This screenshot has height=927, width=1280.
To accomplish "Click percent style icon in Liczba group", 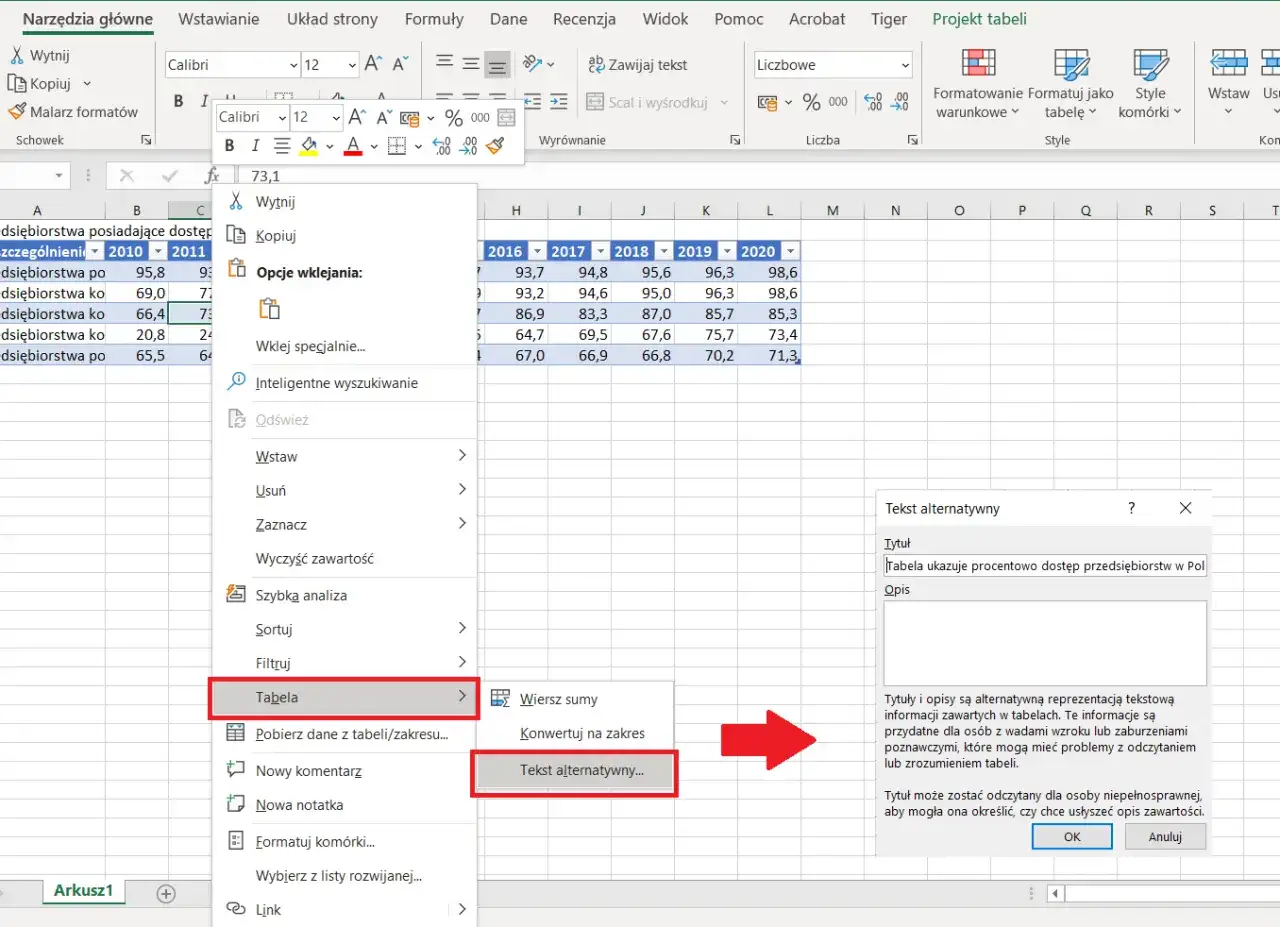I will [811, 102].
